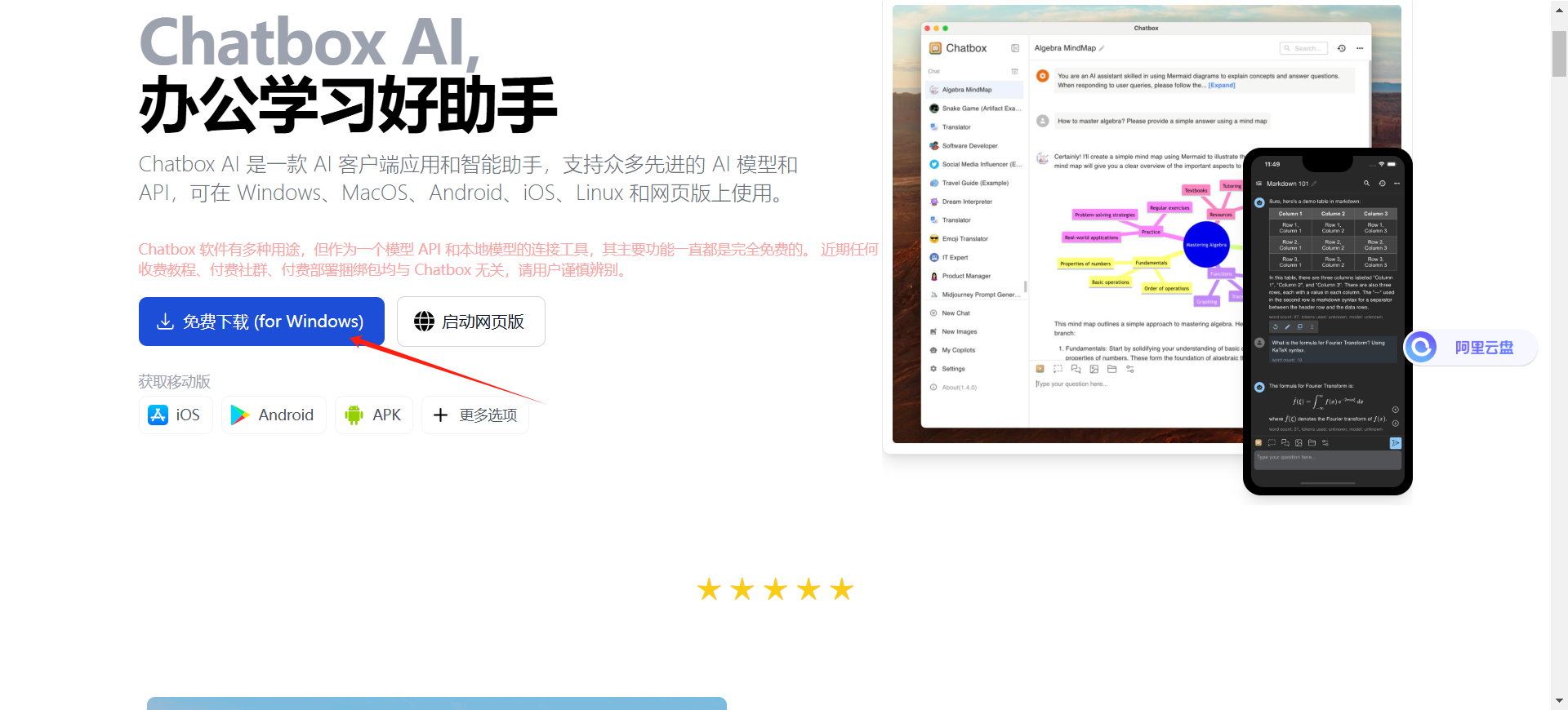Screen dimensions: 1568x710
Task: Download the APK package
Action: [x=373, y=415]
